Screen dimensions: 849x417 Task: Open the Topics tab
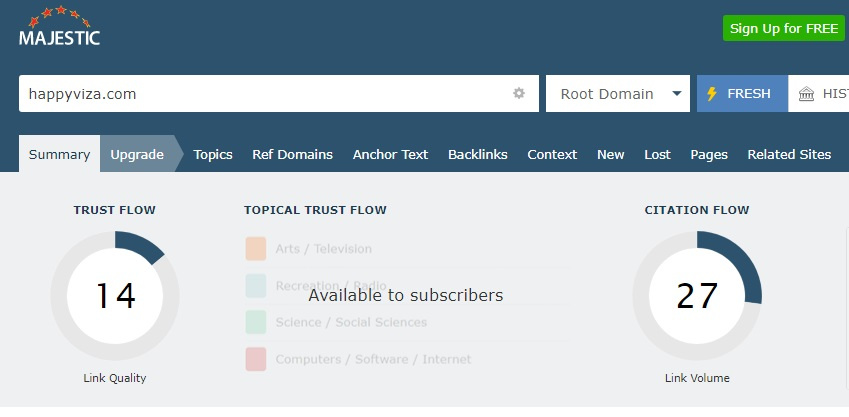213,154
